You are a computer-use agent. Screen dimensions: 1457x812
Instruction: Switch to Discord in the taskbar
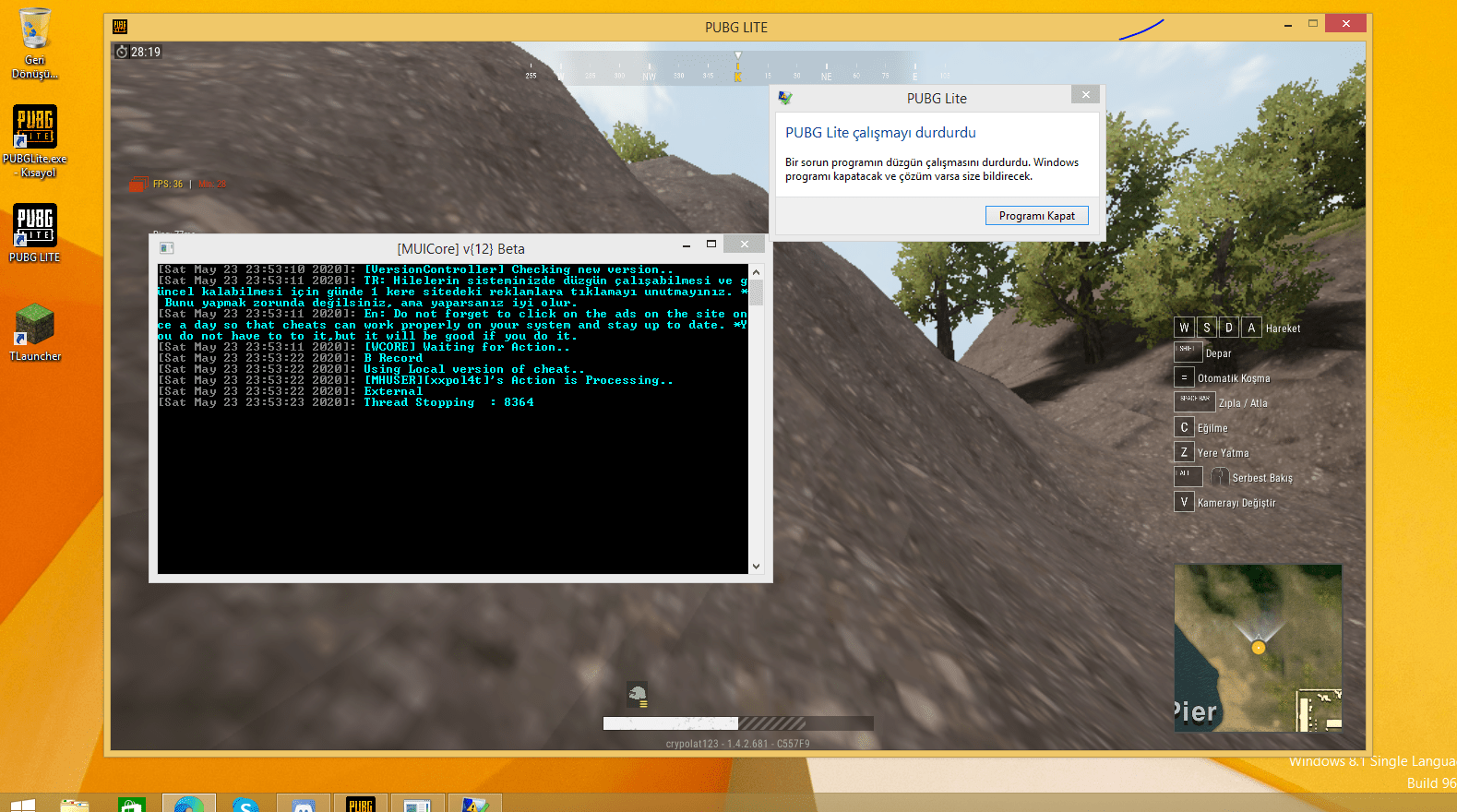pyautogui.click(x=303, y=805)
